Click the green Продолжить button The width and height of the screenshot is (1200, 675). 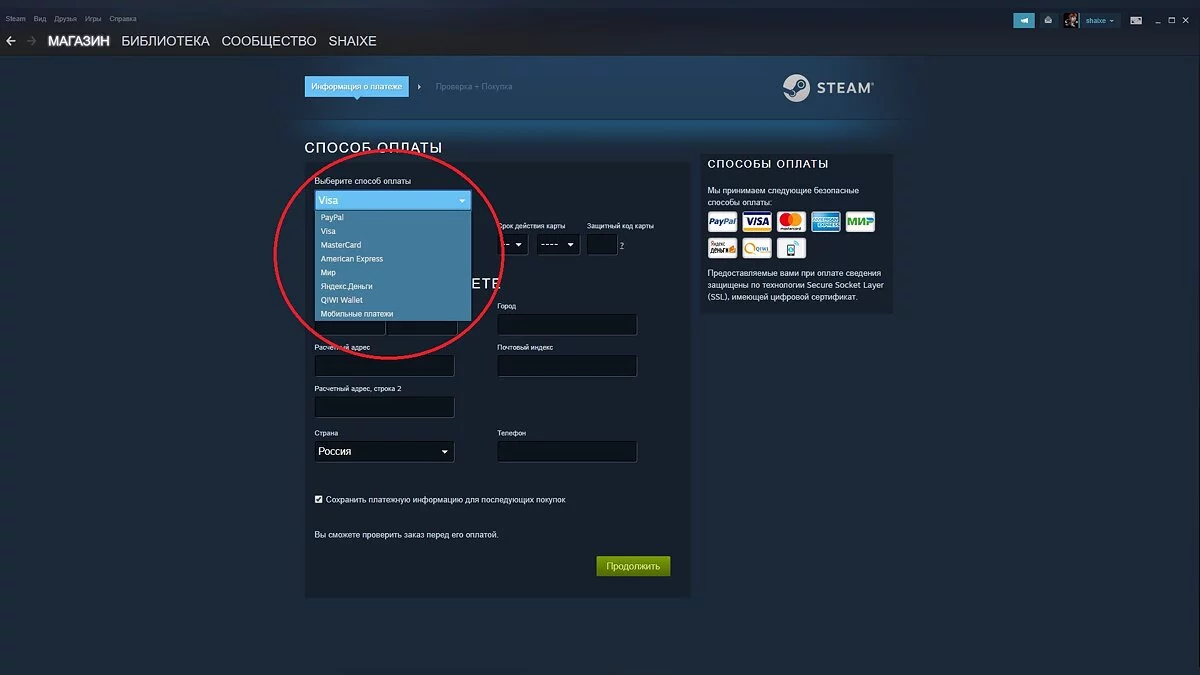(x=633, y=566)
